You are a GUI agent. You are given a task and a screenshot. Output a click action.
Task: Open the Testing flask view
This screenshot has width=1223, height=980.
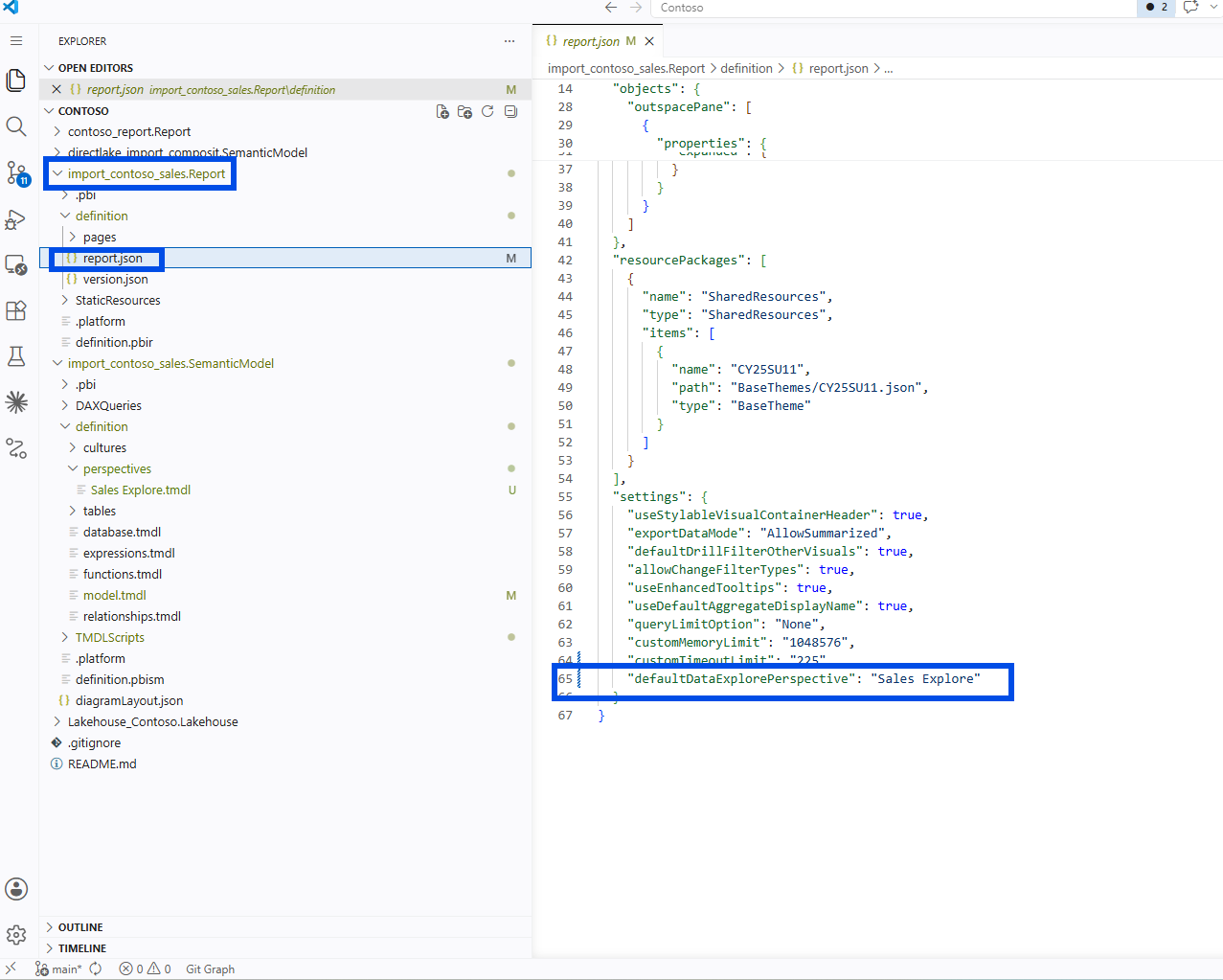[16, 356]
